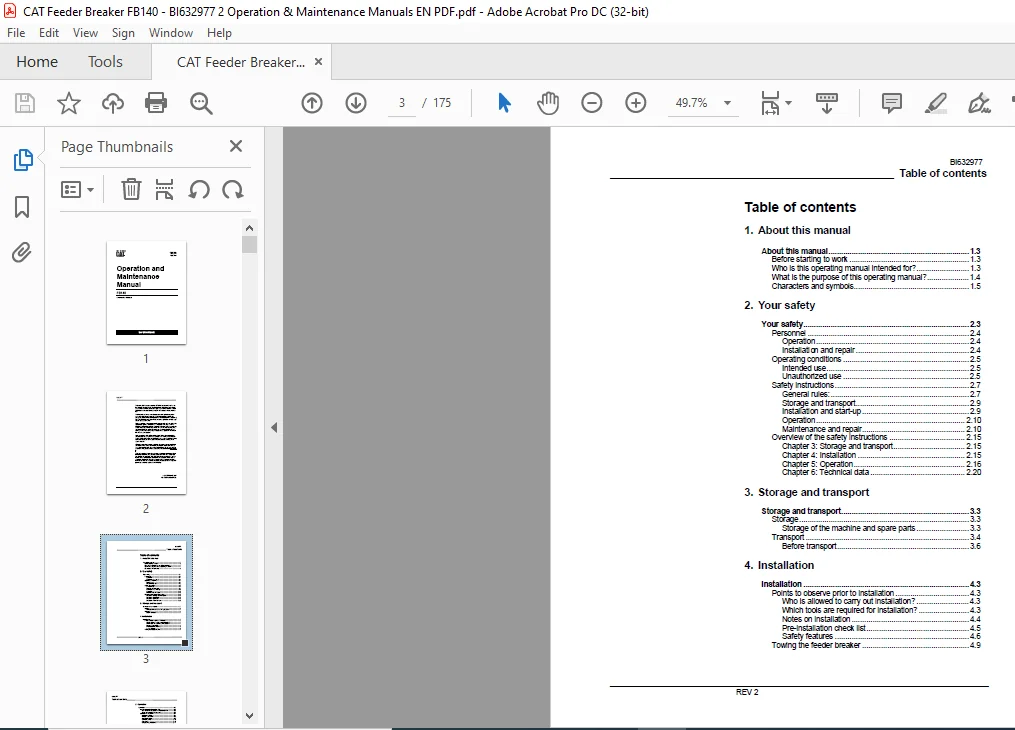Open thumbnails options dropdown menu

(77, 190)
